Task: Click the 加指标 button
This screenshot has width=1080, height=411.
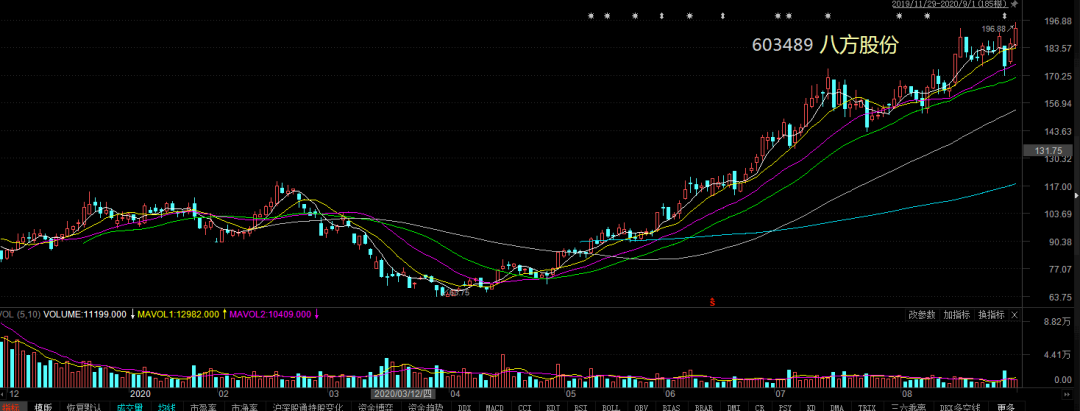Action: coord(957,315)
